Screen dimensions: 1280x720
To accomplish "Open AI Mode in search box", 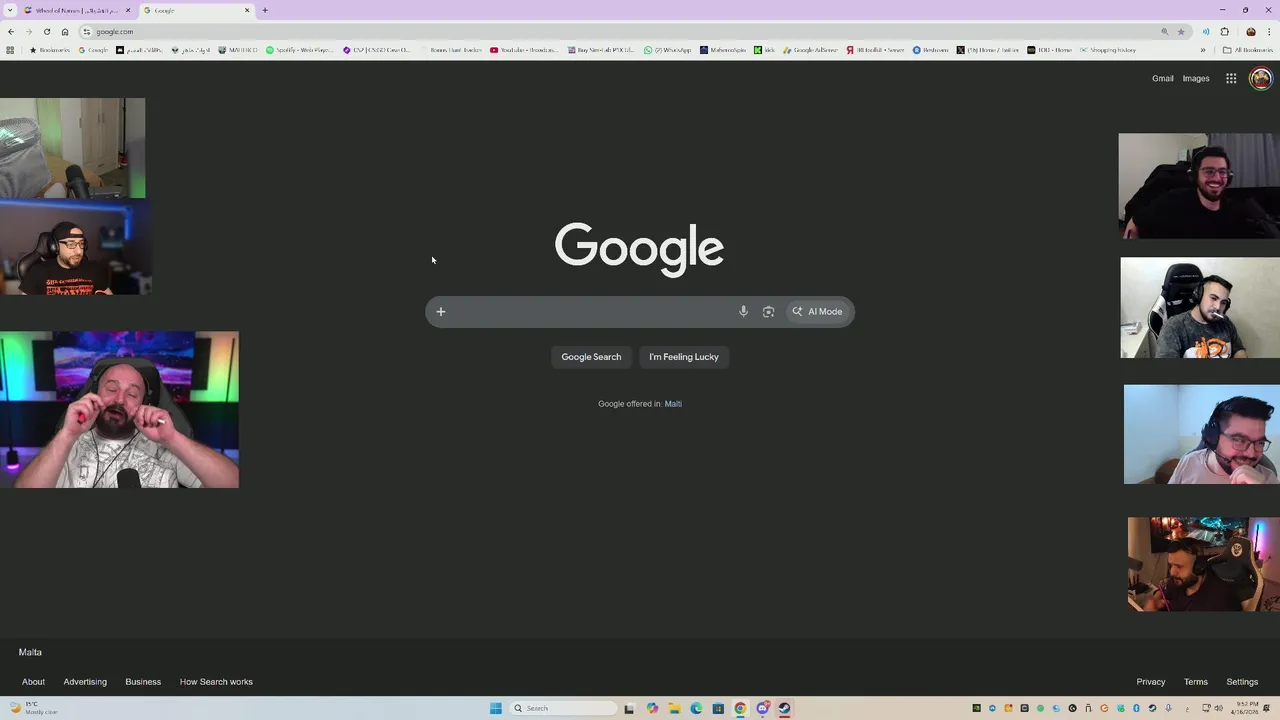I will point(818,312).
